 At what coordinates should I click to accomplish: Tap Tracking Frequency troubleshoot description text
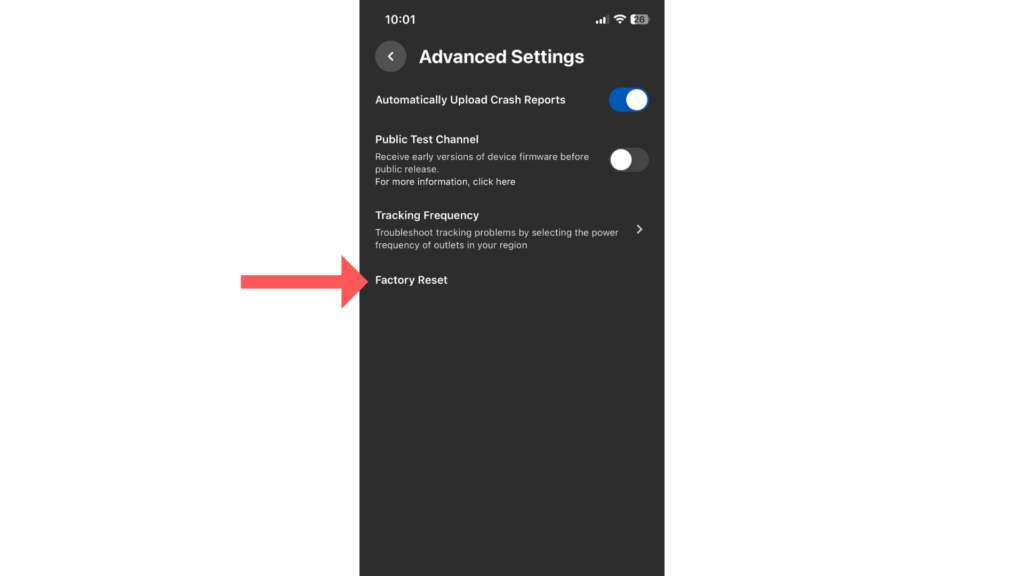pos(496,238)
